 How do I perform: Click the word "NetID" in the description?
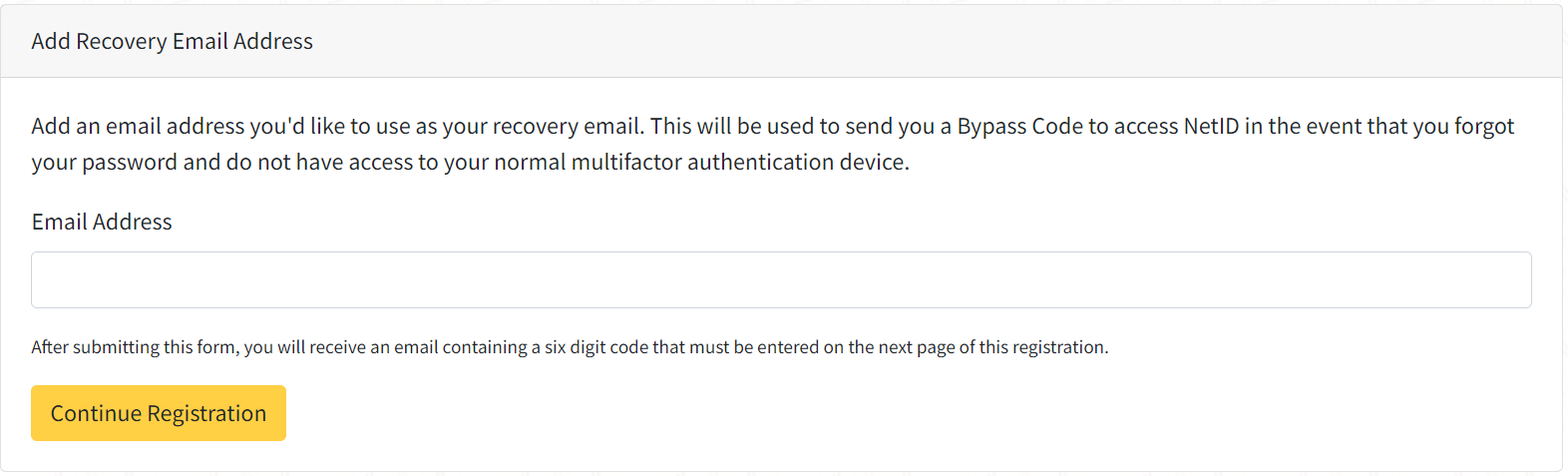click(1211, 127)
